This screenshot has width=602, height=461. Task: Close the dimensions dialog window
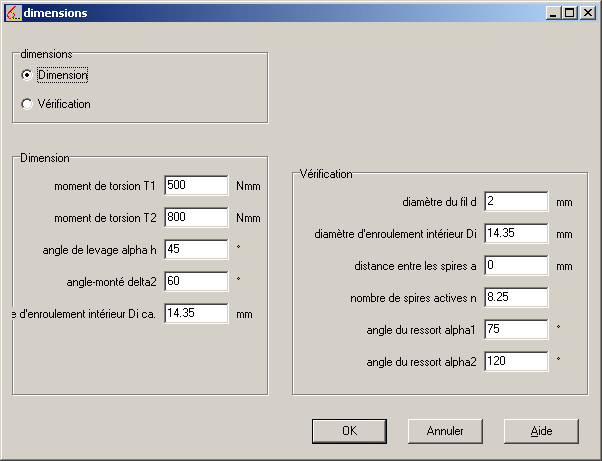tap(587, 13)
